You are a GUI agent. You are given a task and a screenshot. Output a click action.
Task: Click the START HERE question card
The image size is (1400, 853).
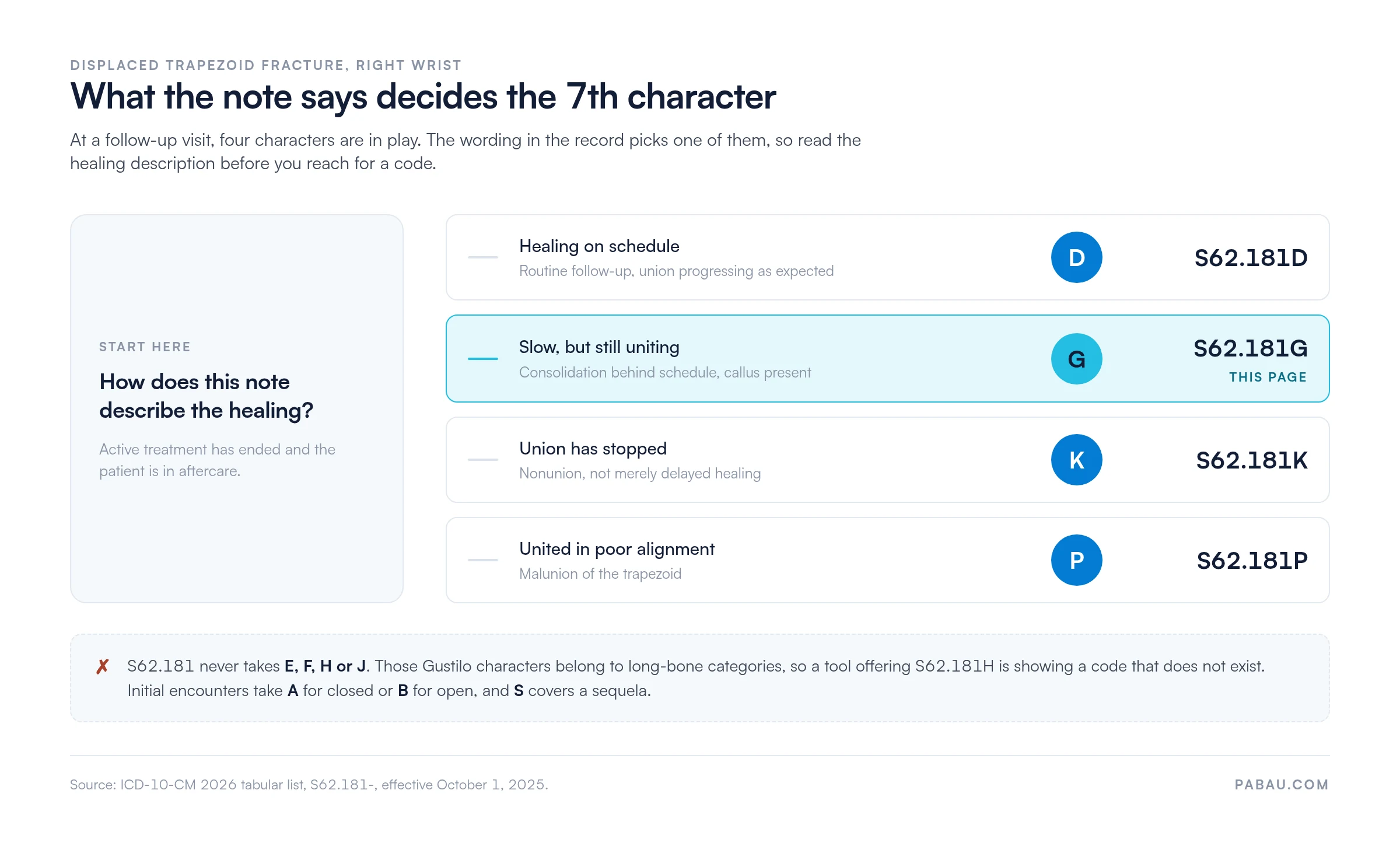(237, 408)
